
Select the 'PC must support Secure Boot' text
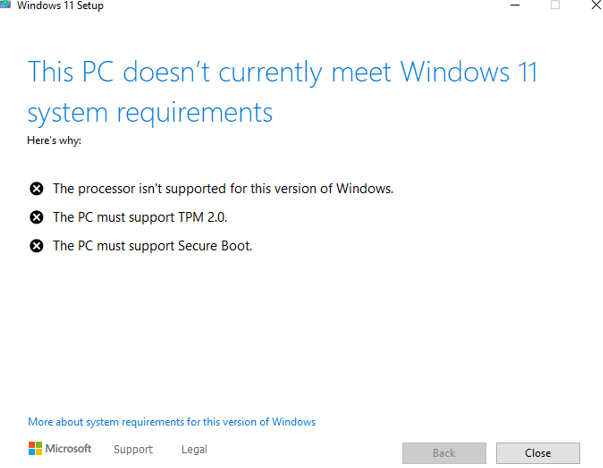[x=152, y=245]
